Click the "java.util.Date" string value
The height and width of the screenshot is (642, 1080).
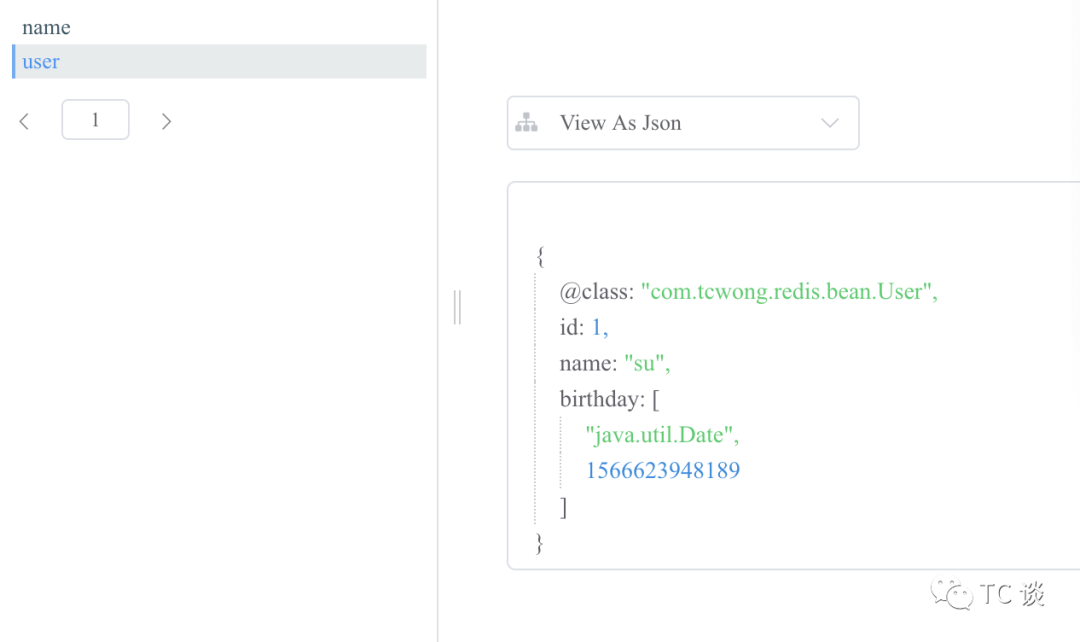662,435
